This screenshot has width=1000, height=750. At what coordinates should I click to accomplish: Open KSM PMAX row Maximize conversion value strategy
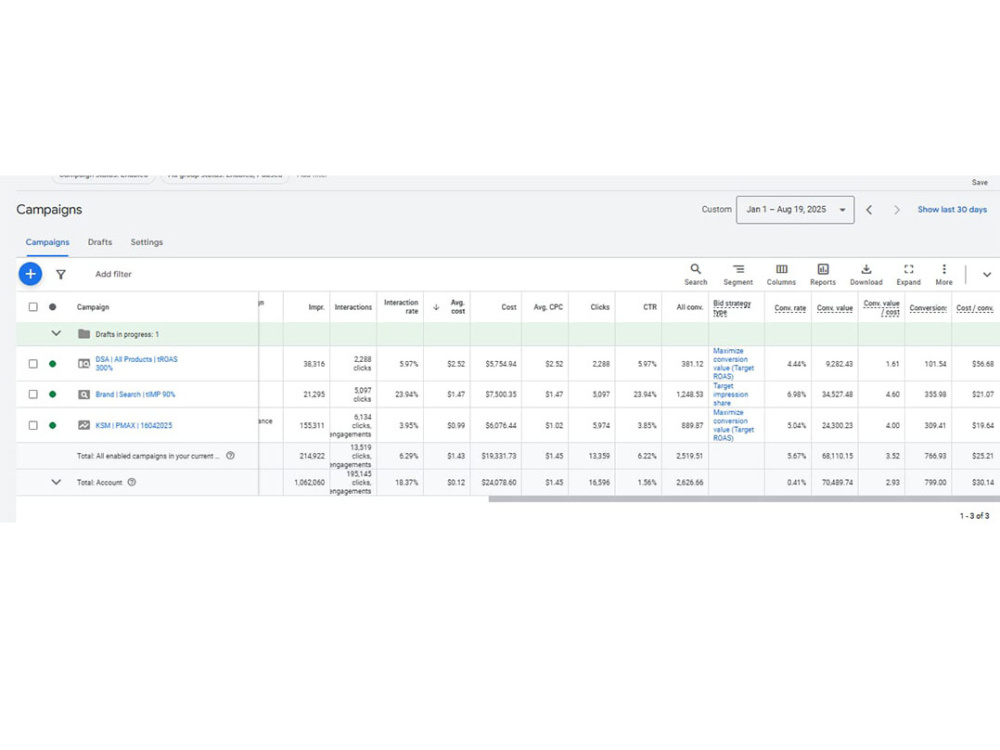tap(733, 425)
